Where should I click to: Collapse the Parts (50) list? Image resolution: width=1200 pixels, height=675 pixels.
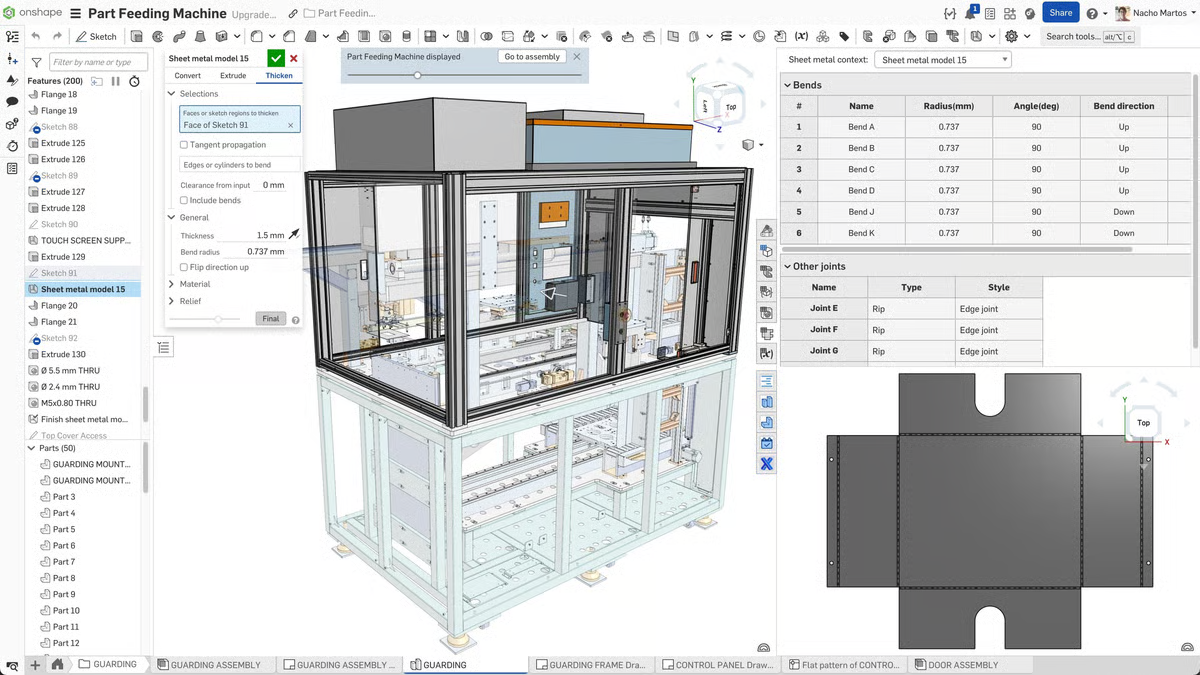tap(30, 448)
